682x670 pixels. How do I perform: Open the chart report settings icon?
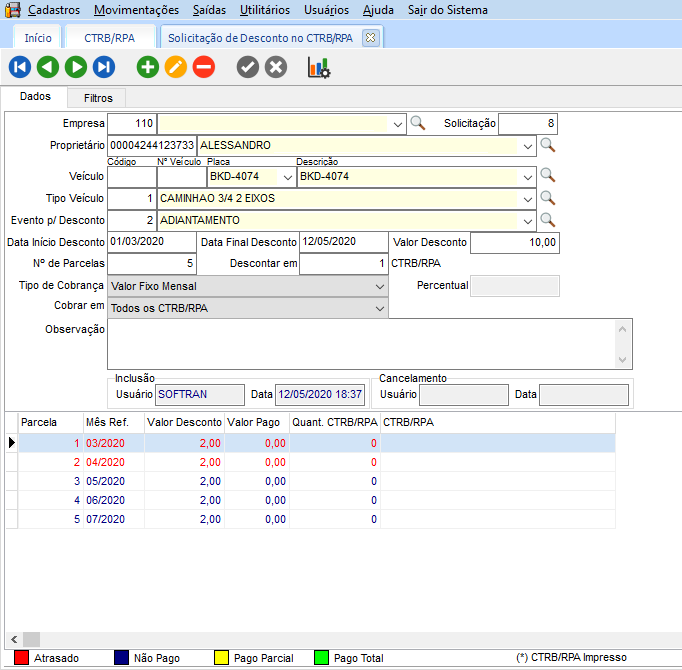319,67
